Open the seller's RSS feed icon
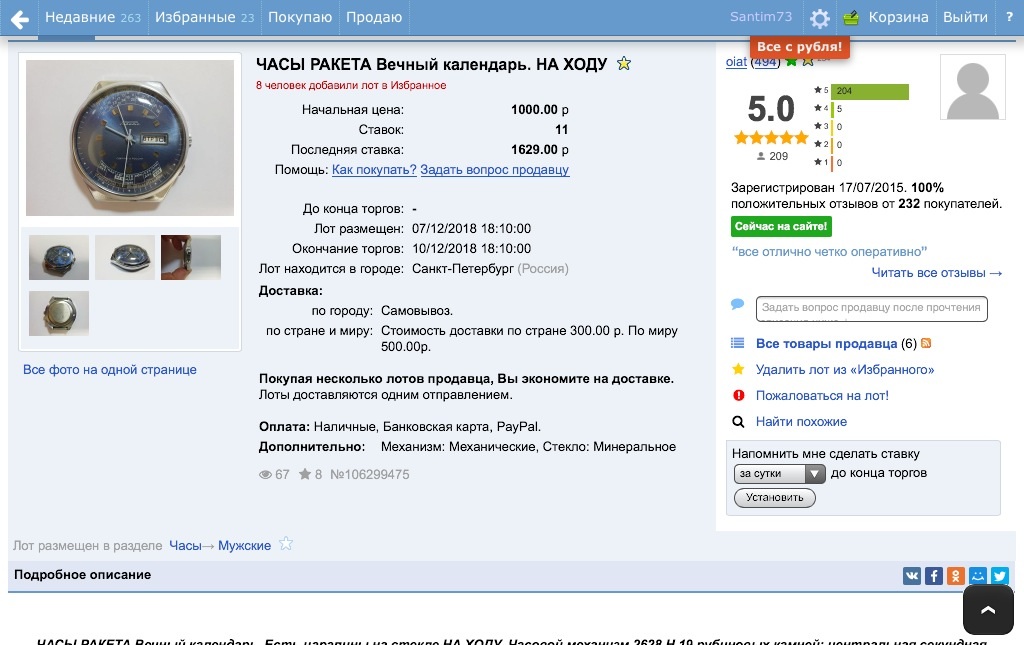The height and width of the screenshot is (645, 1024). [926, 344]
